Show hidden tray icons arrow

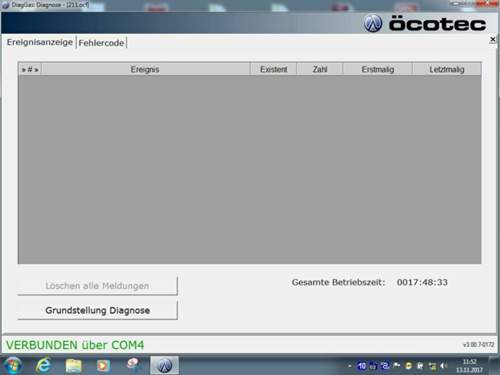(350, 366)
